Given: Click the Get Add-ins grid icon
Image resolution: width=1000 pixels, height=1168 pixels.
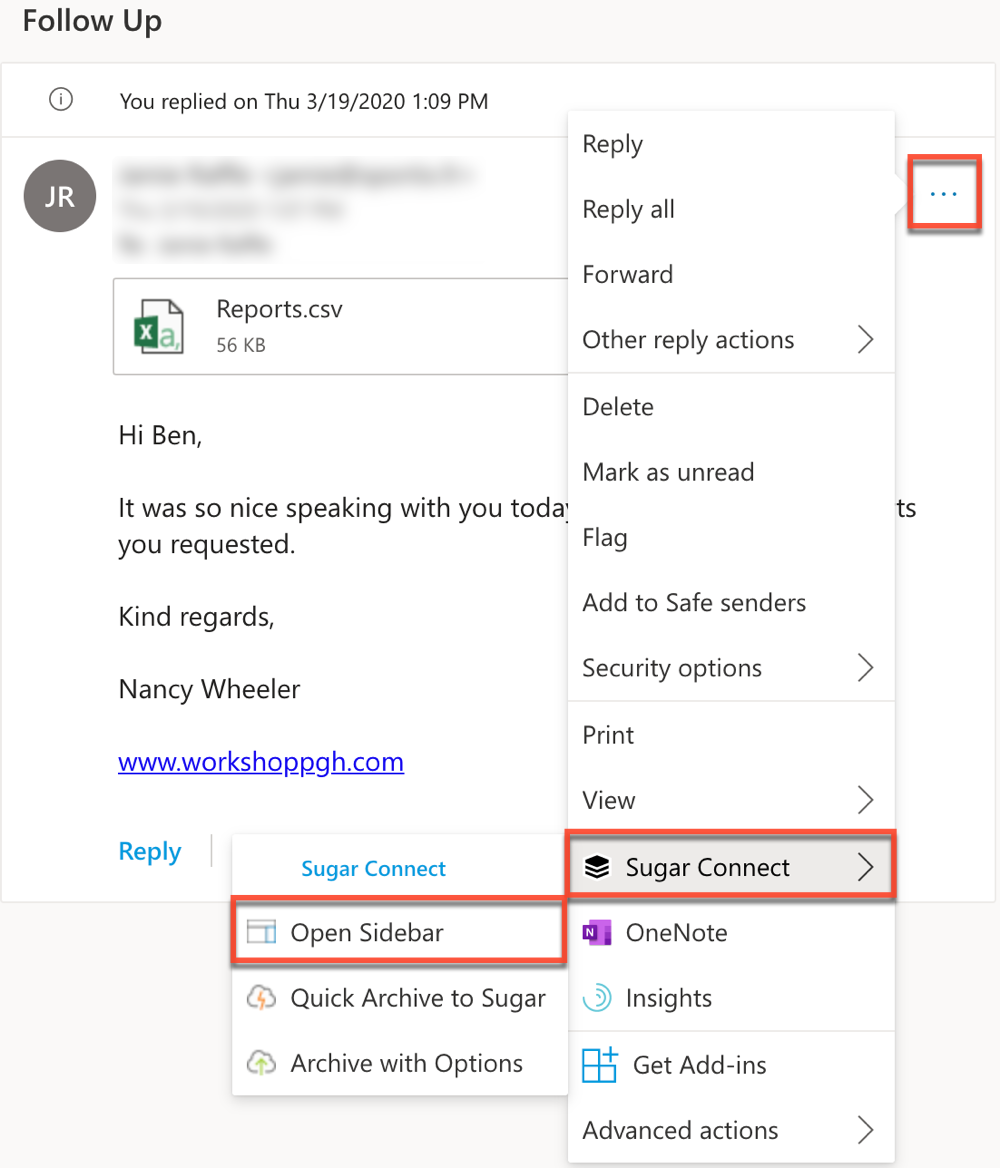Looking at the screenshot, I should [x=599, y=1065].
